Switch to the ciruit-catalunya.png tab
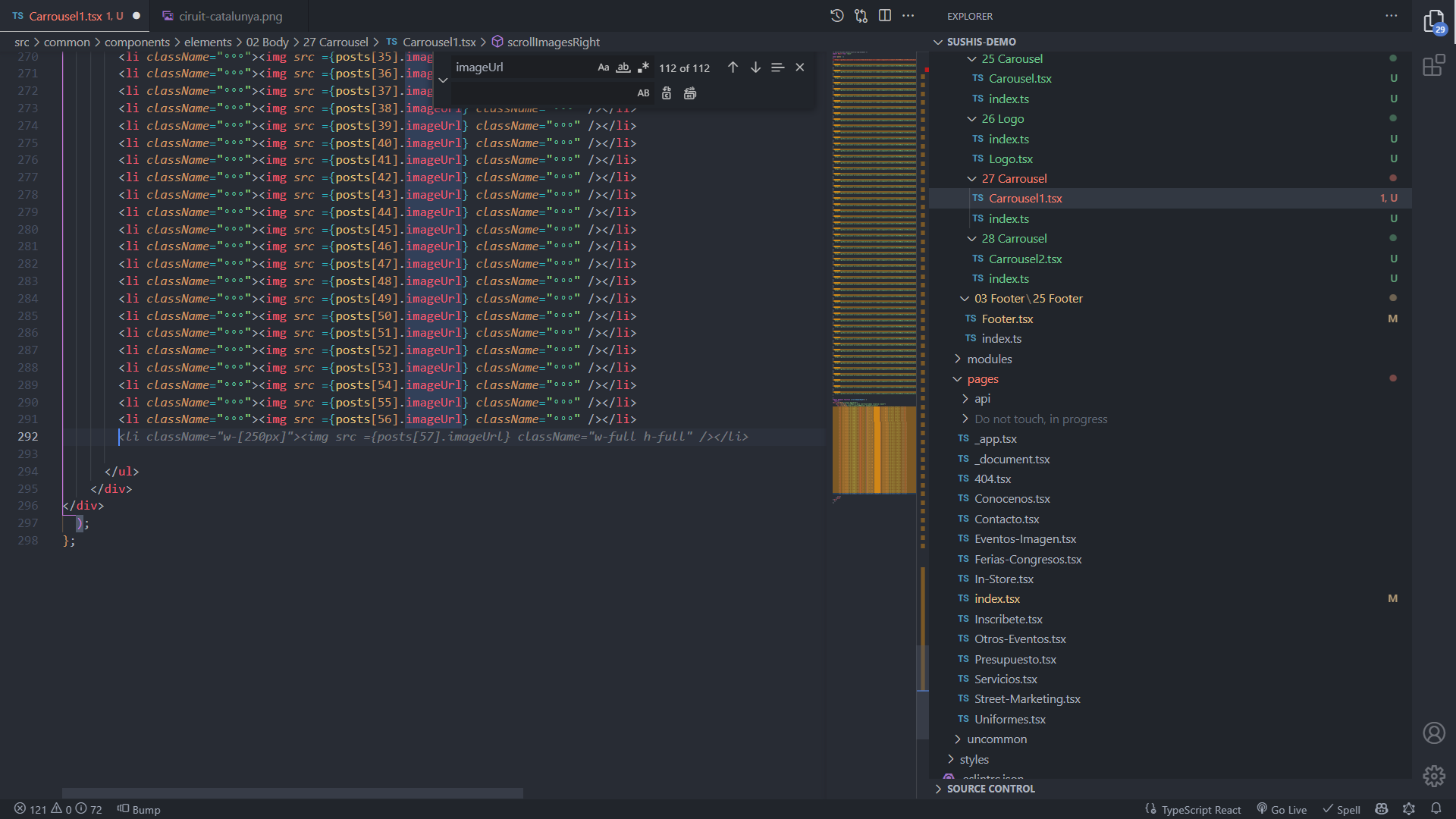Viewport: 1456px width, 819px height. (231, 16)
